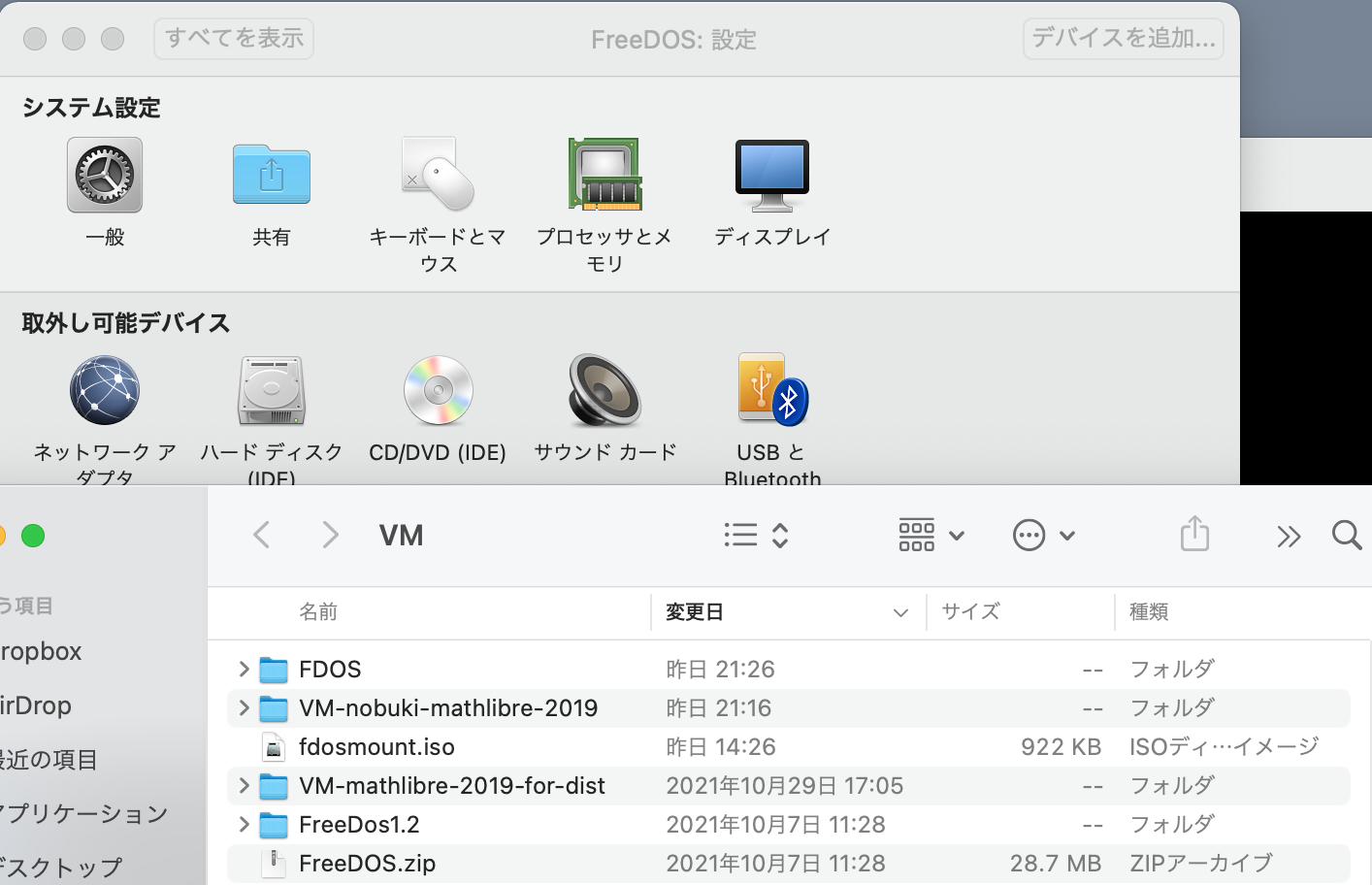1372x885 pixels.
Task: Open the Finder grouping options dropdown
Action: pos(931,536)
